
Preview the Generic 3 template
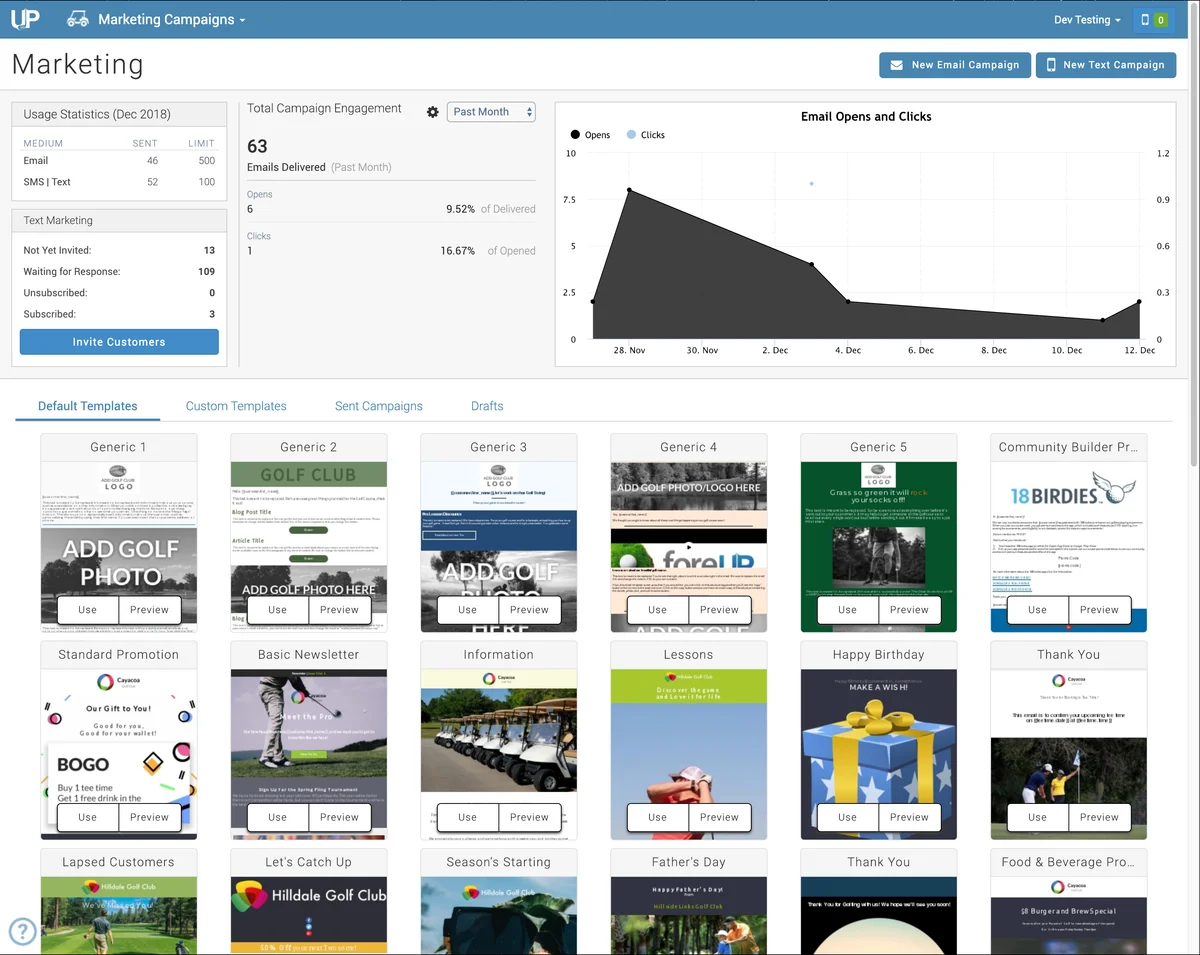(530, 610)
